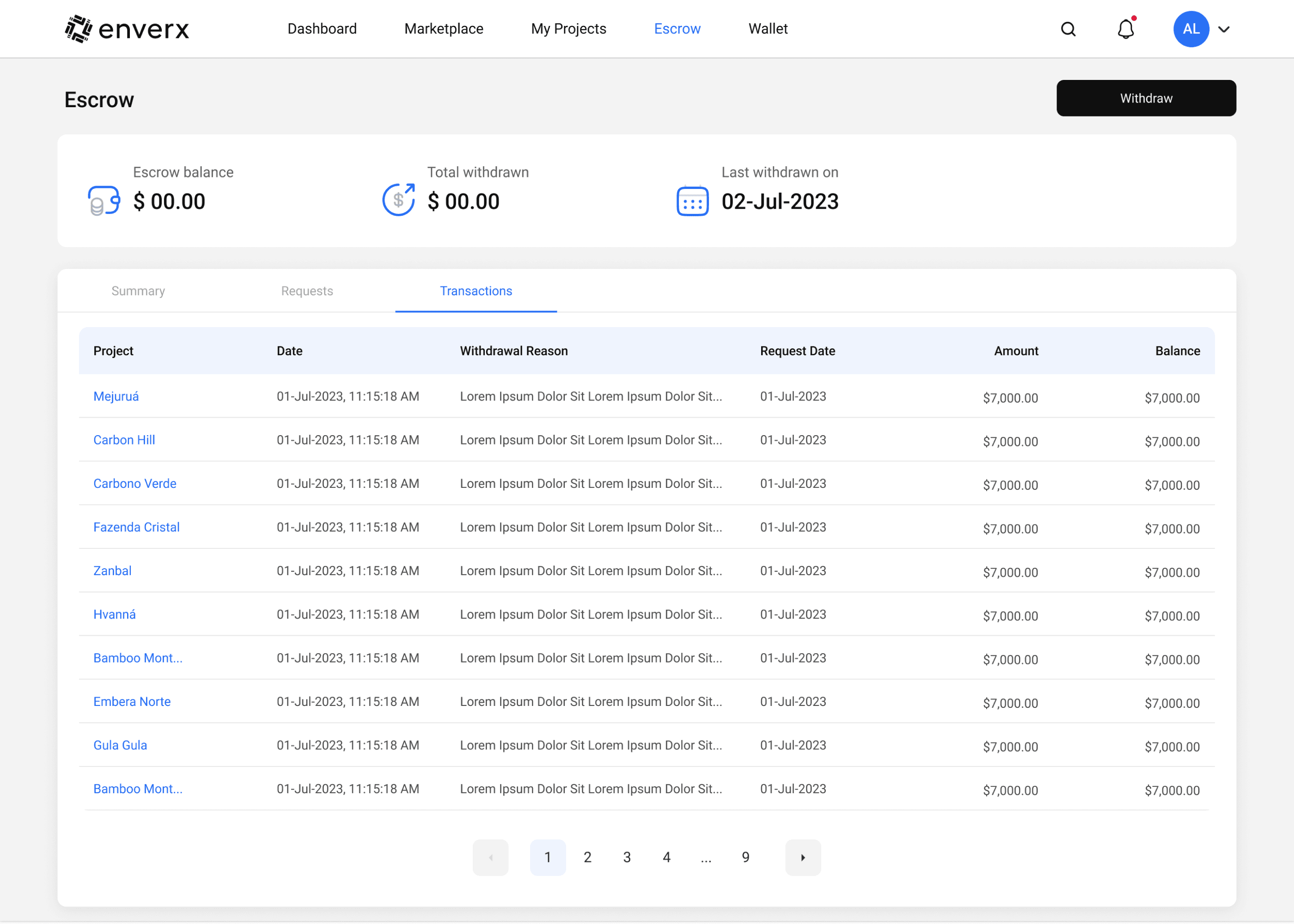Open the Wallet nav item

(x=768, y=29)
